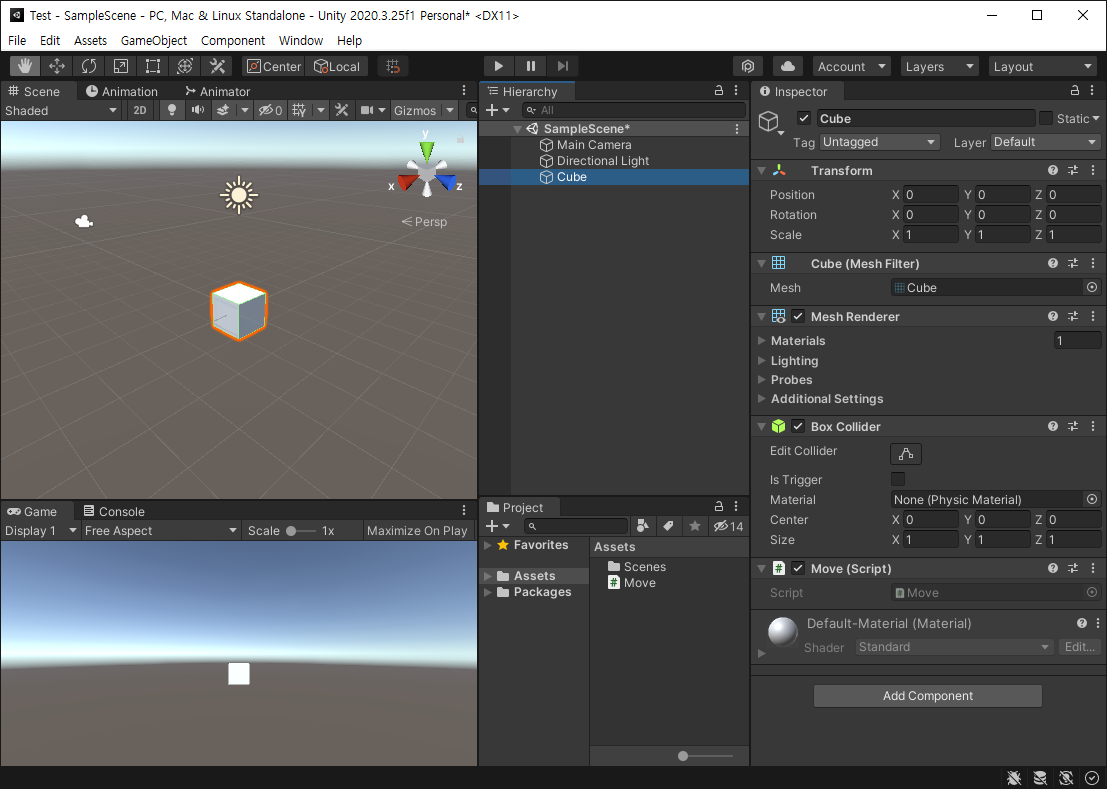Open Window menu
The width and height of the screenshot is (1107, 789).
click(x=301, y=40)
